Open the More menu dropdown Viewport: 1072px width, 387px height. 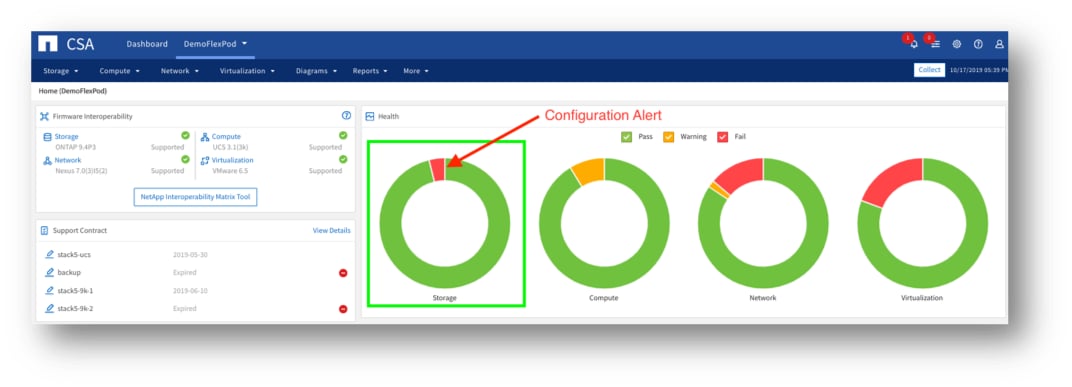(x=416, y=70)
